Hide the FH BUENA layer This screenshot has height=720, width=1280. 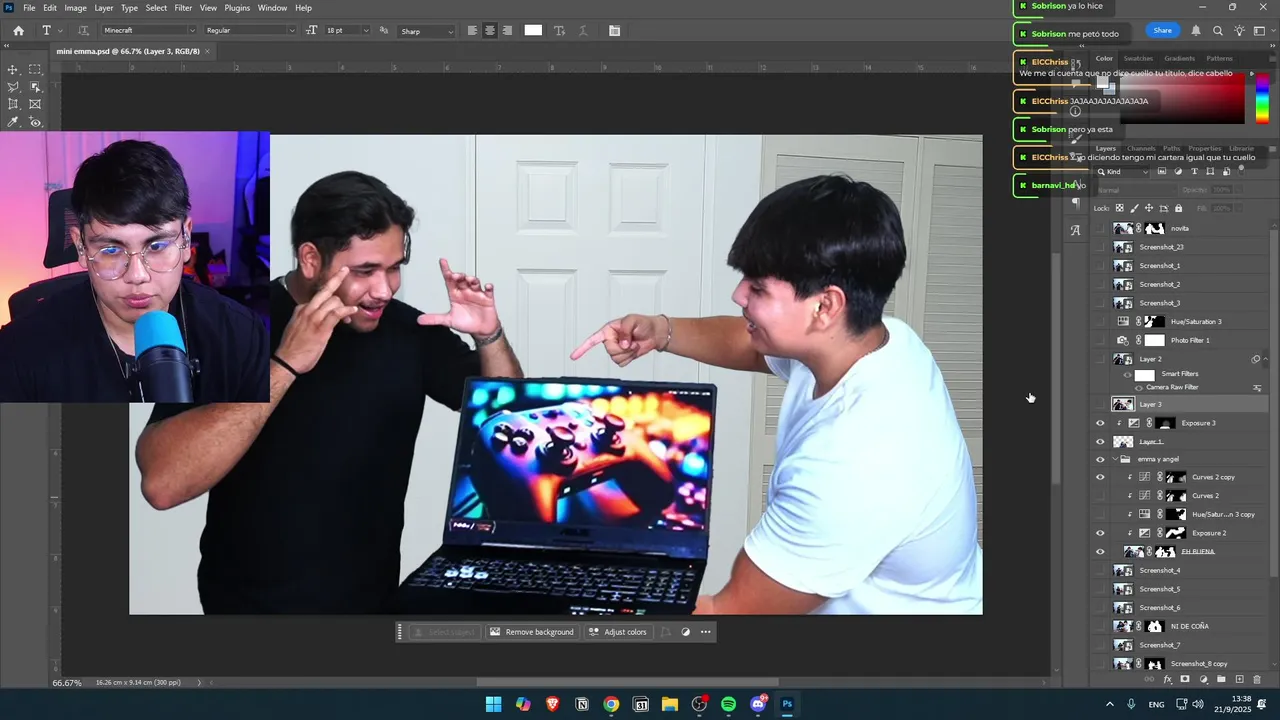(x=1100, y=551)
